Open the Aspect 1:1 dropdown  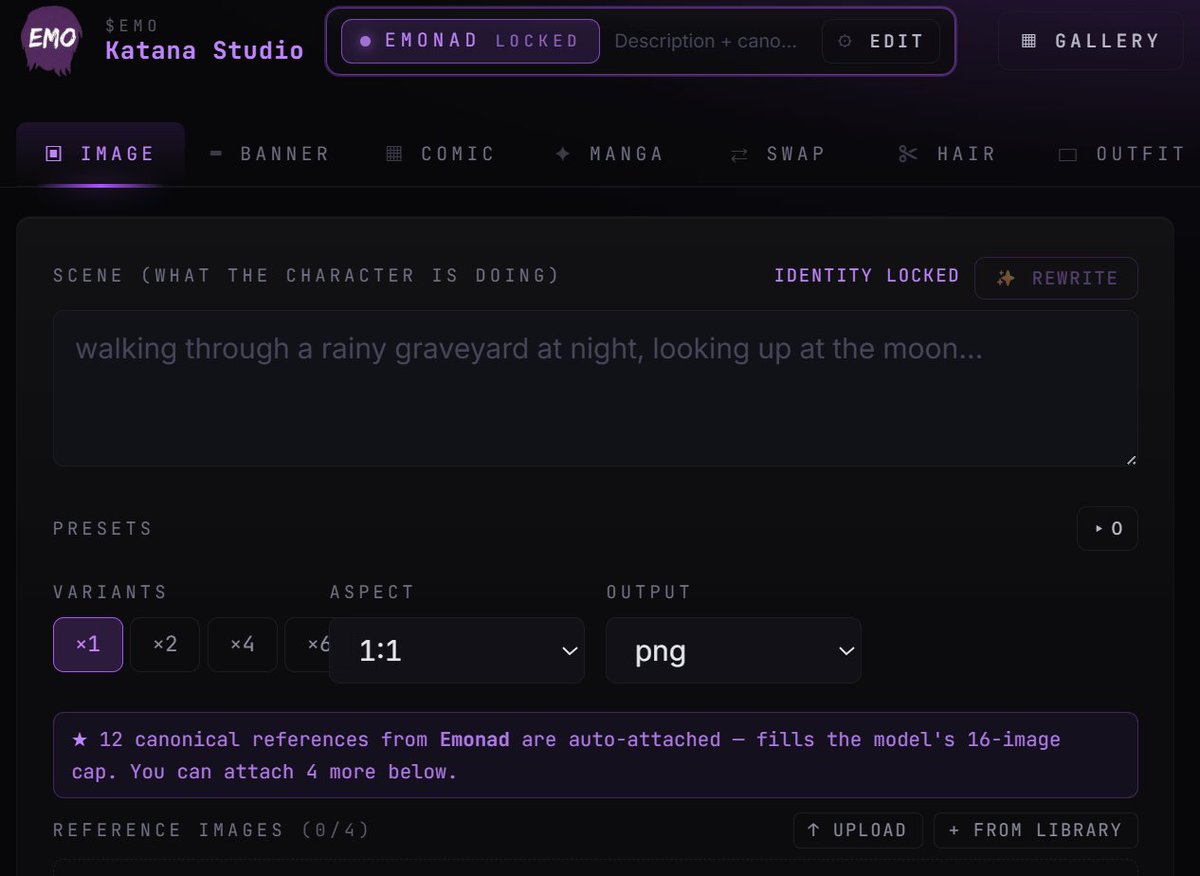pos(457,650)
